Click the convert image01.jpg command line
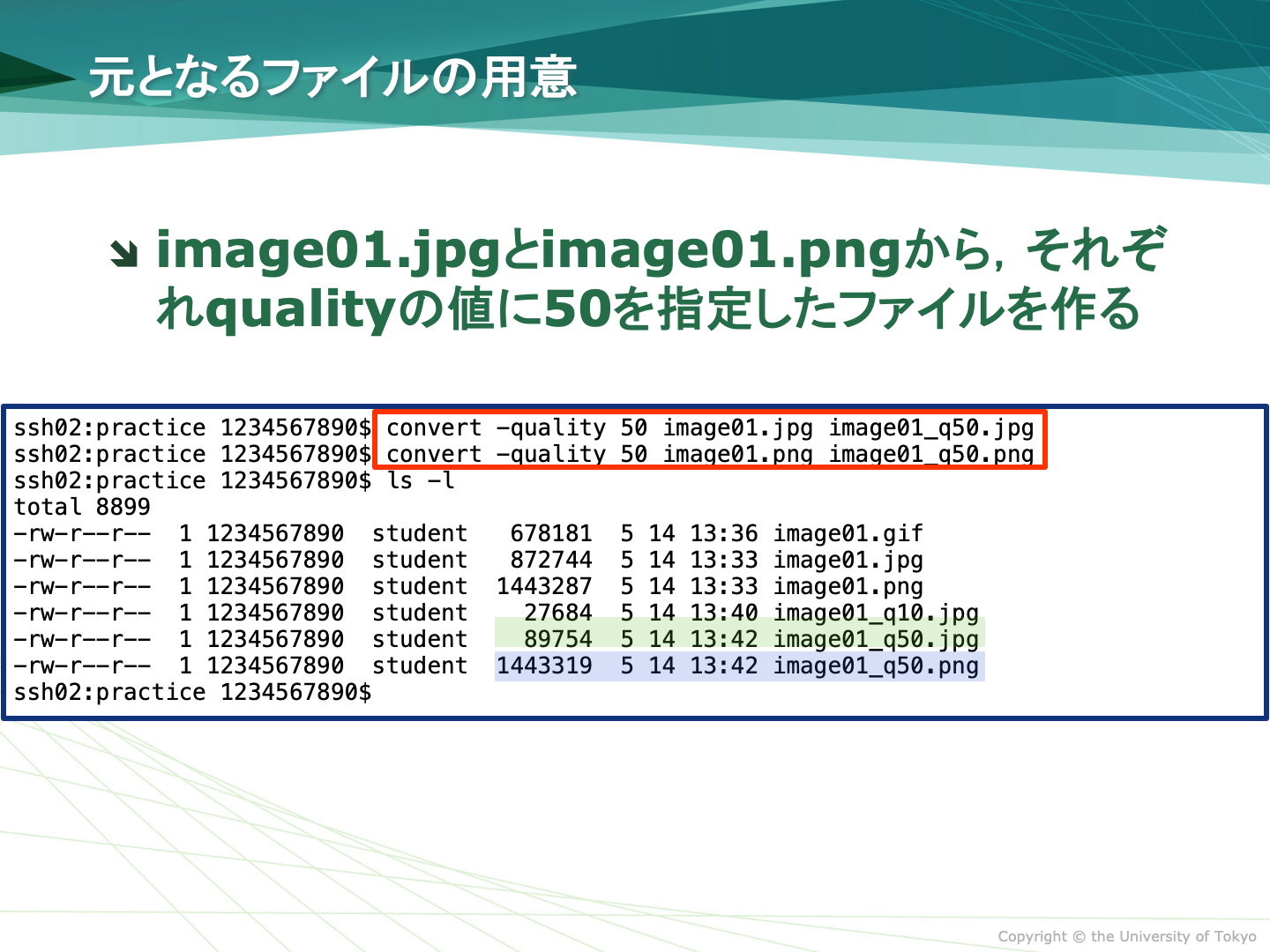The image size is (1270, 952). (x=710, y=428)
